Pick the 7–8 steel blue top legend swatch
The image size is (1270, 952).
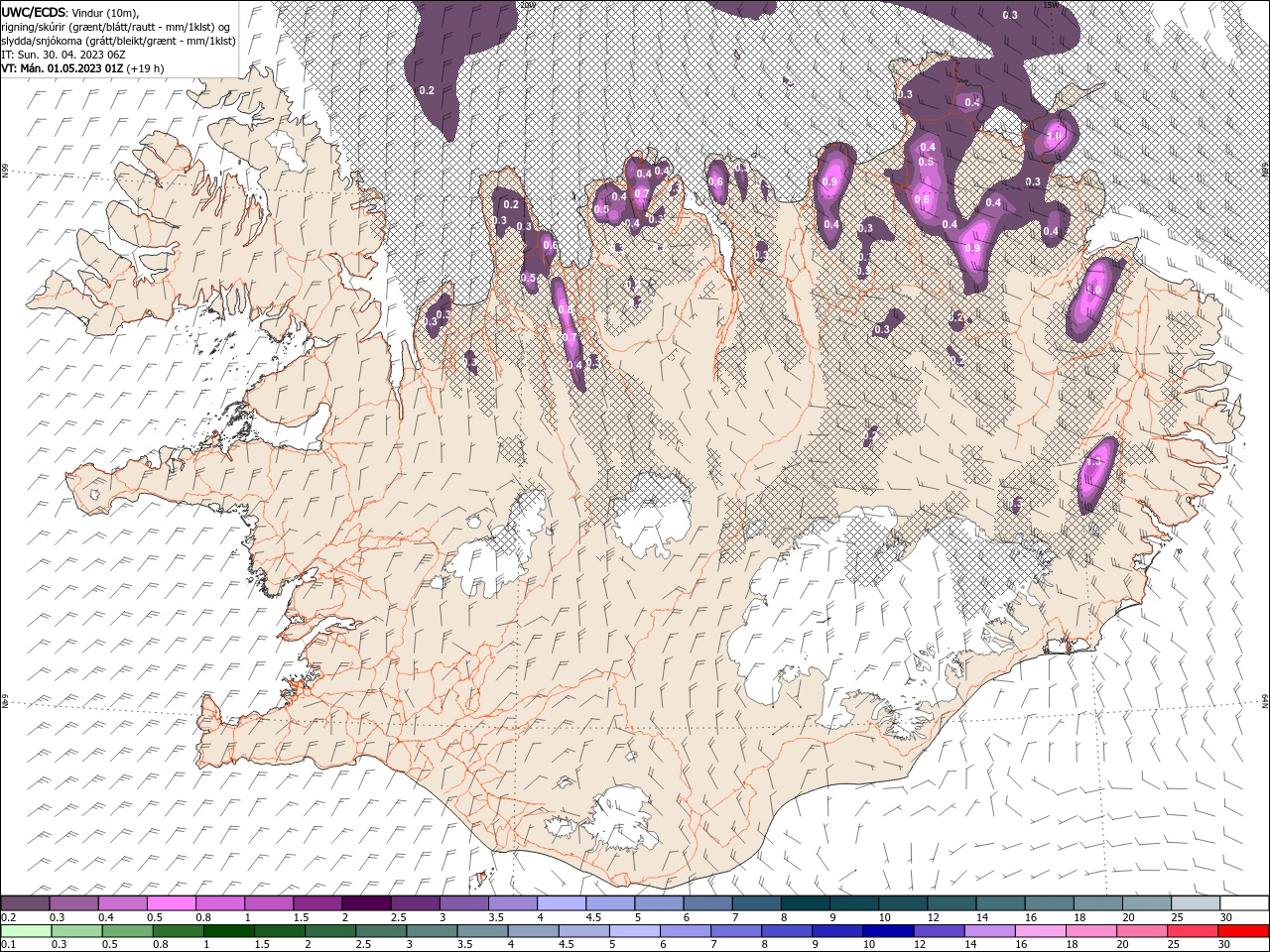click(x=756, y=902)
